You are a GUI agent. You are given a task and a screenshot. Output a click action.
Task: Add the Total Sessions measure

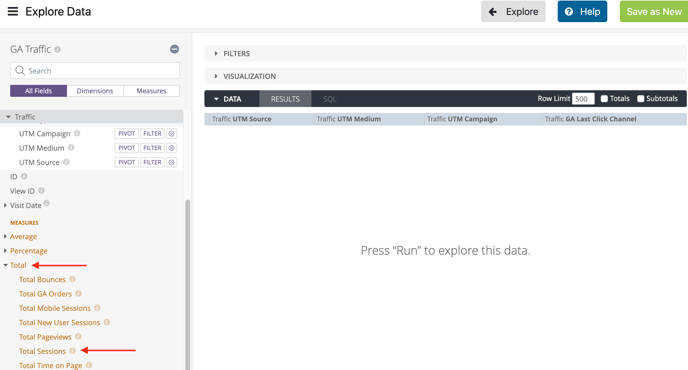point(42,351)
